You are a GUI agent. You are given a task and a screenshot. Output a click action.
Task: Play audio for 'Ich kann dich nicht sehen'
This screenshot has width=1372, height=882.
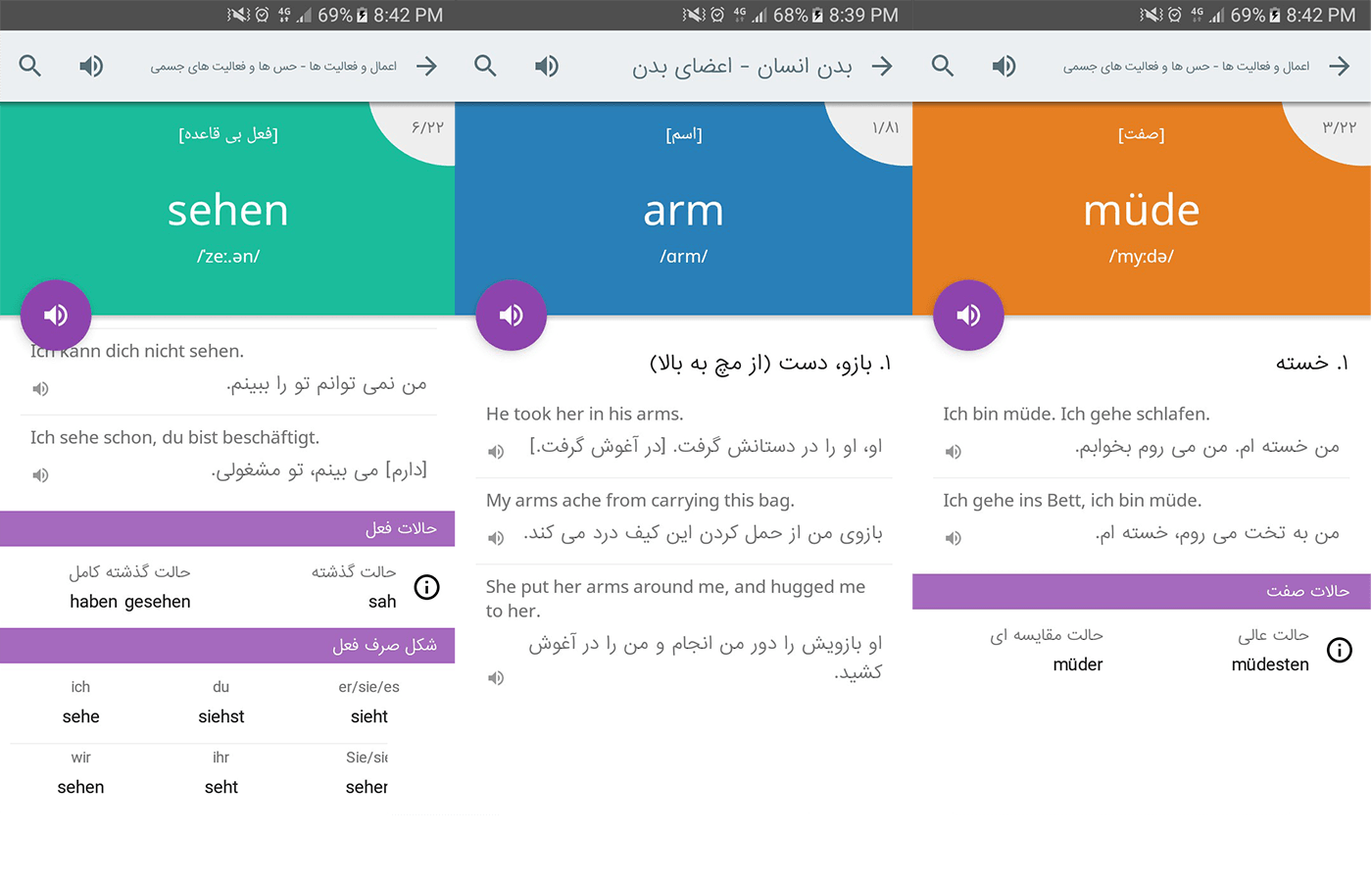[40, 389]
